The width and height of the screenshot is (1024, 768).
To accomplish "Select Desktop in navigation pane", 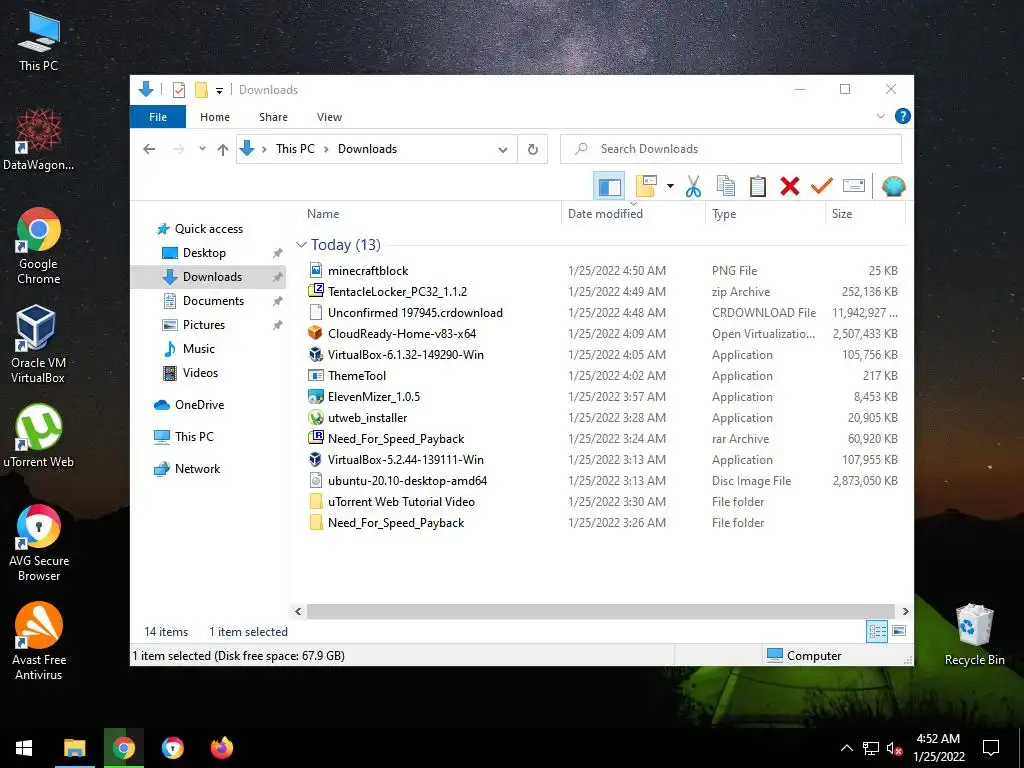I will click(x=204, y=253).
